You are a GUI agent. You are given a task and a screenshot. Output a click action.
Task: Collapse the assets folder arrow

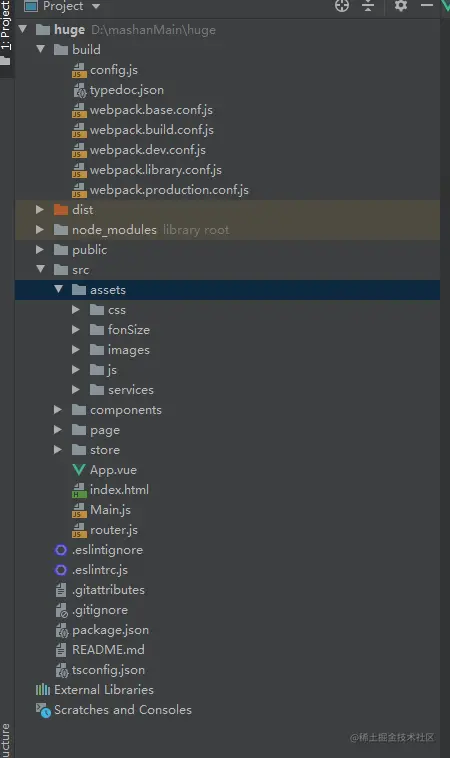(58, 289)
